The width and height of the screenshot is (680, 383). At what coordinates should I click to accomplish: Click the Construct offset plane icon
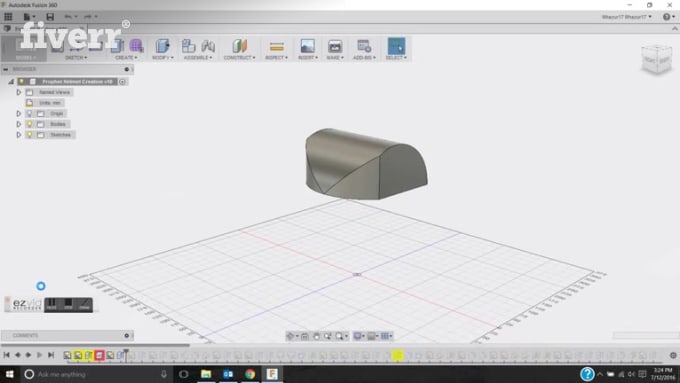pyautogui.click(x=239, y=46)
